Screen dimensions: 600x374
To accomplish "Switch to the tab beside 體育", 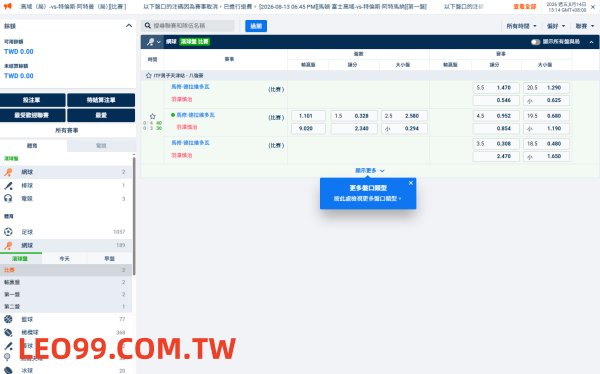I will coord(101,145).
